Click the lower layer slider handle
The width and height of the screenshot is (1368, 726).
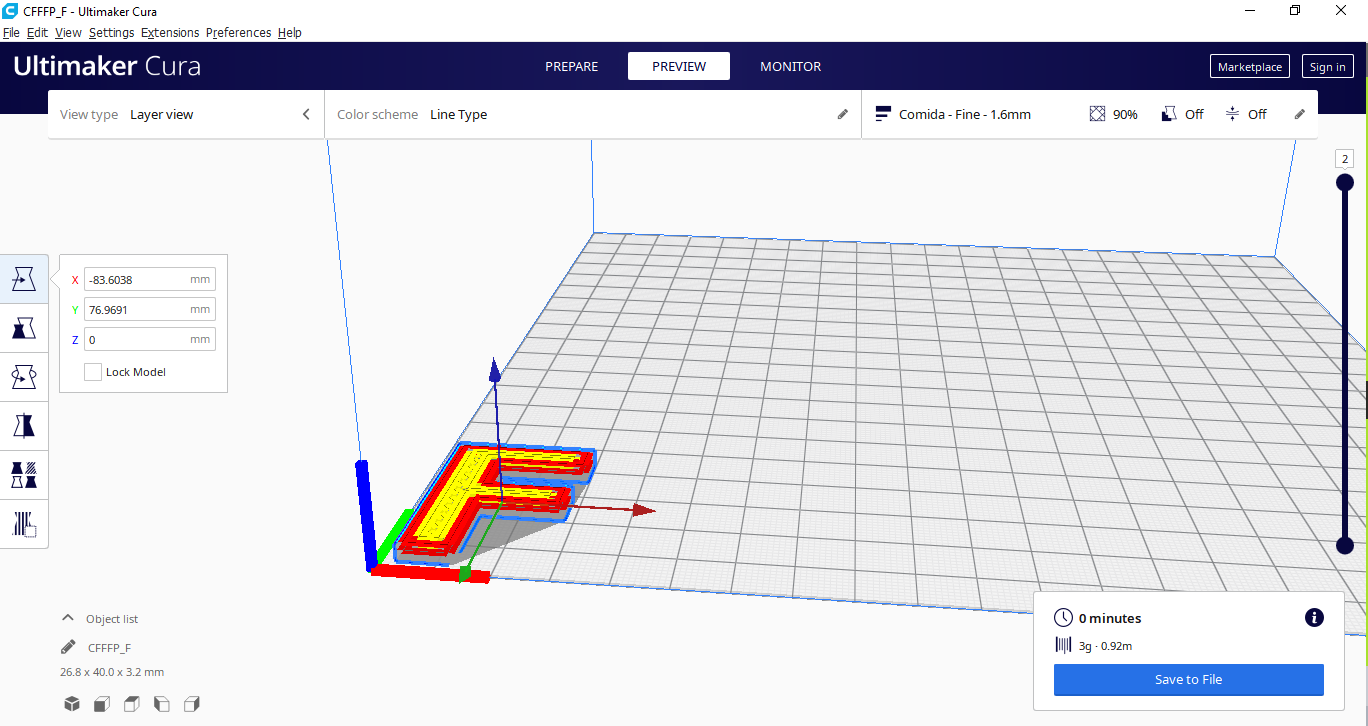pos(1345,545)
